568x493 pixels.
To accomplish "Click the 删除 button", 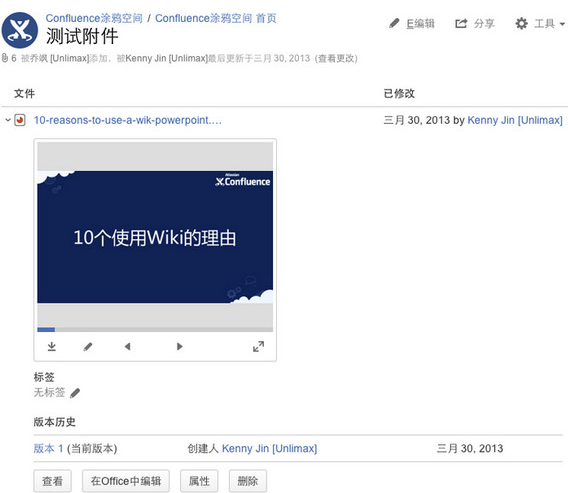I will [x=248, y=481].
